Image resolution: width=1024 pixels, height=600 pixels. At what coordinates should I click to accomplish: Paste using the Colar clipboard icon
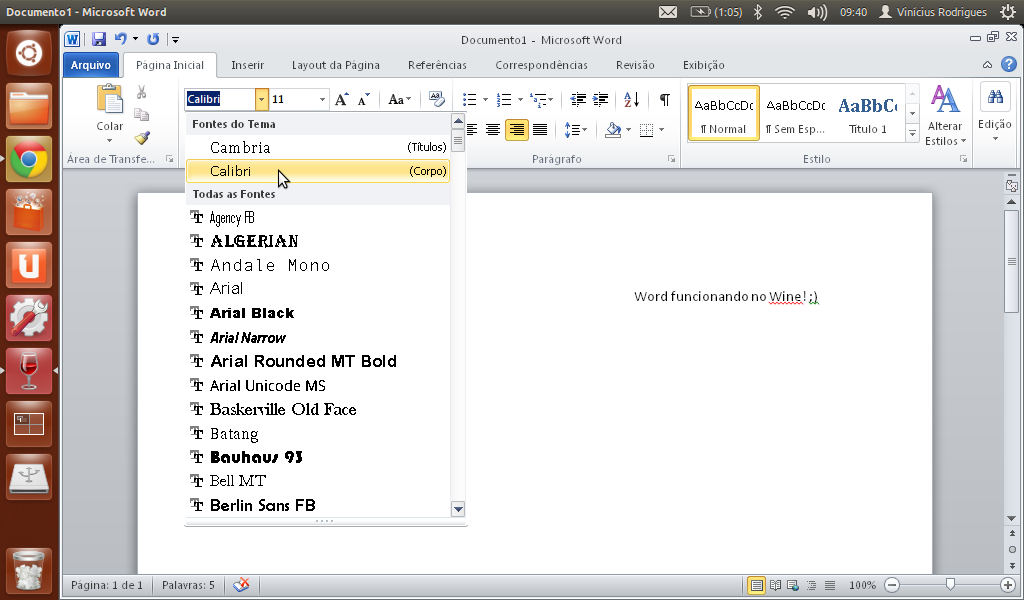coord(110,100)
